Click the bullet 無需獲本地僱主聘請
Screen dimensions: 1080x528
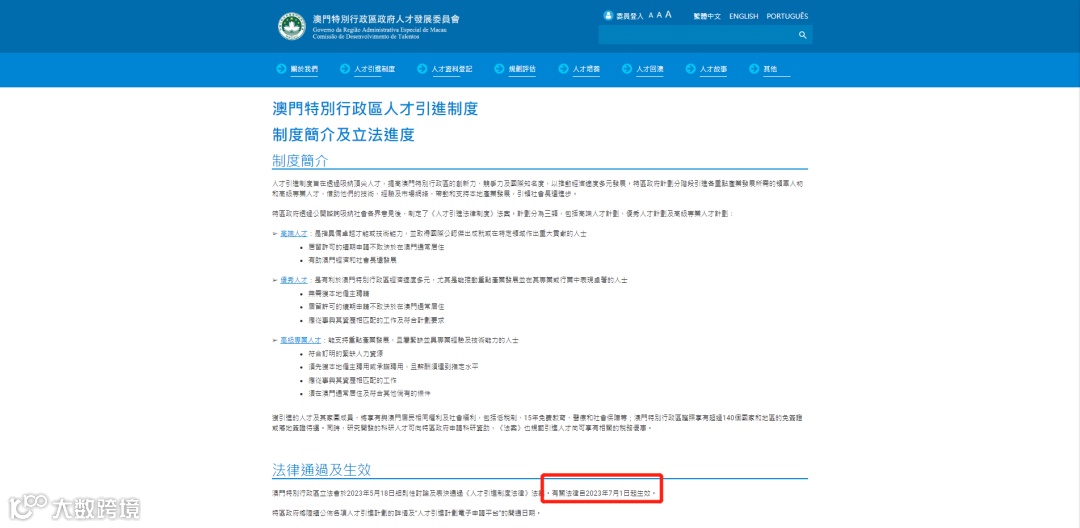pyautogui.click(x=338, y=294)
